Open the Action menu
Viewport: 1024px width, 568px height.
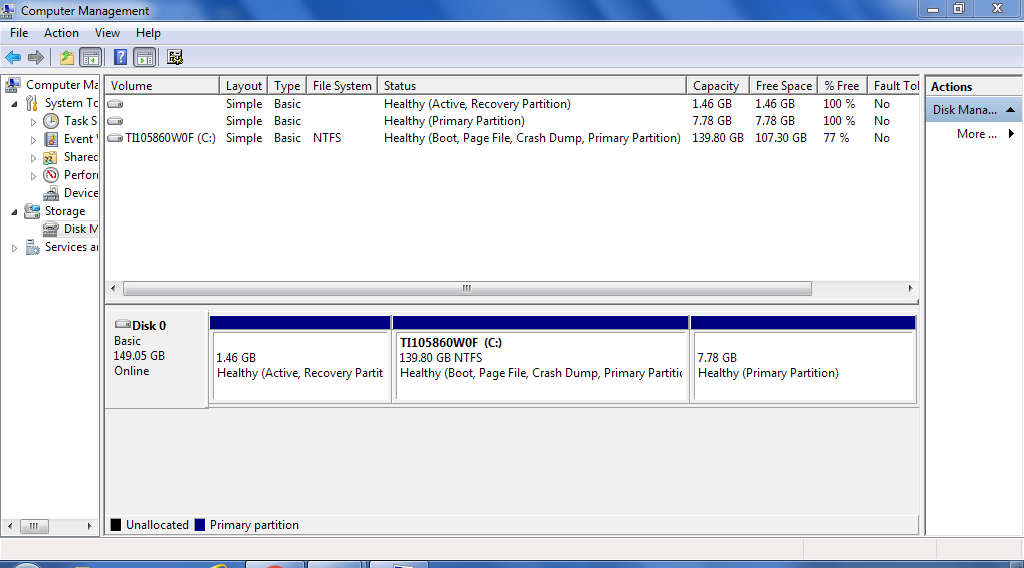[61, 33]
